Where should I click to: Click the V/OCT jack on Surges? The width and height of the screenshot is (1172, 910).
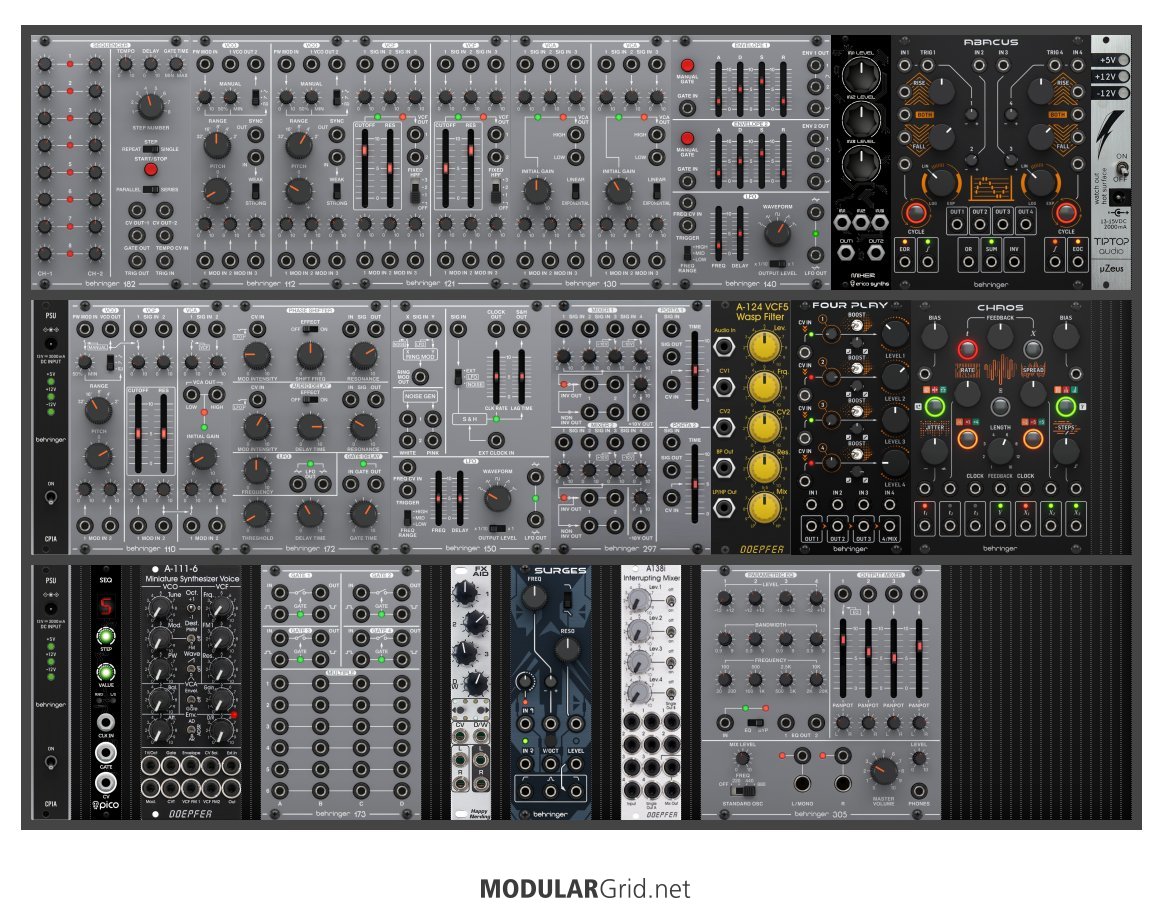[x=550, y=764]
